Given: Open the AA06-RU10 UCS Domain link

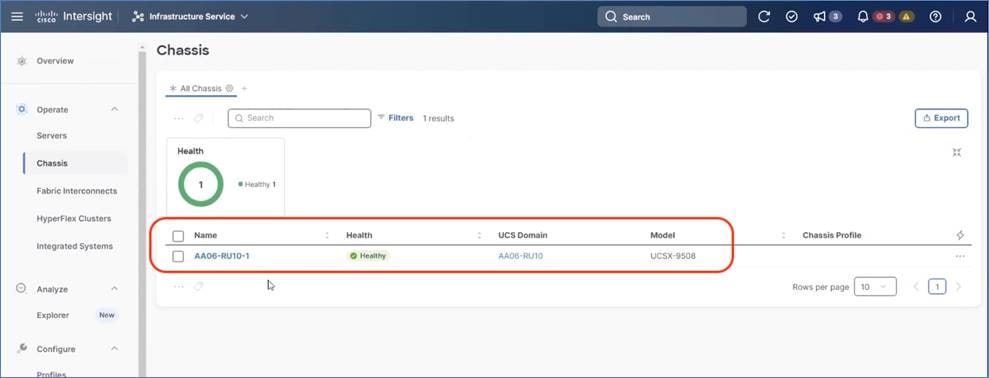Looking at the screenshot, I should click(x=520, y=256).
